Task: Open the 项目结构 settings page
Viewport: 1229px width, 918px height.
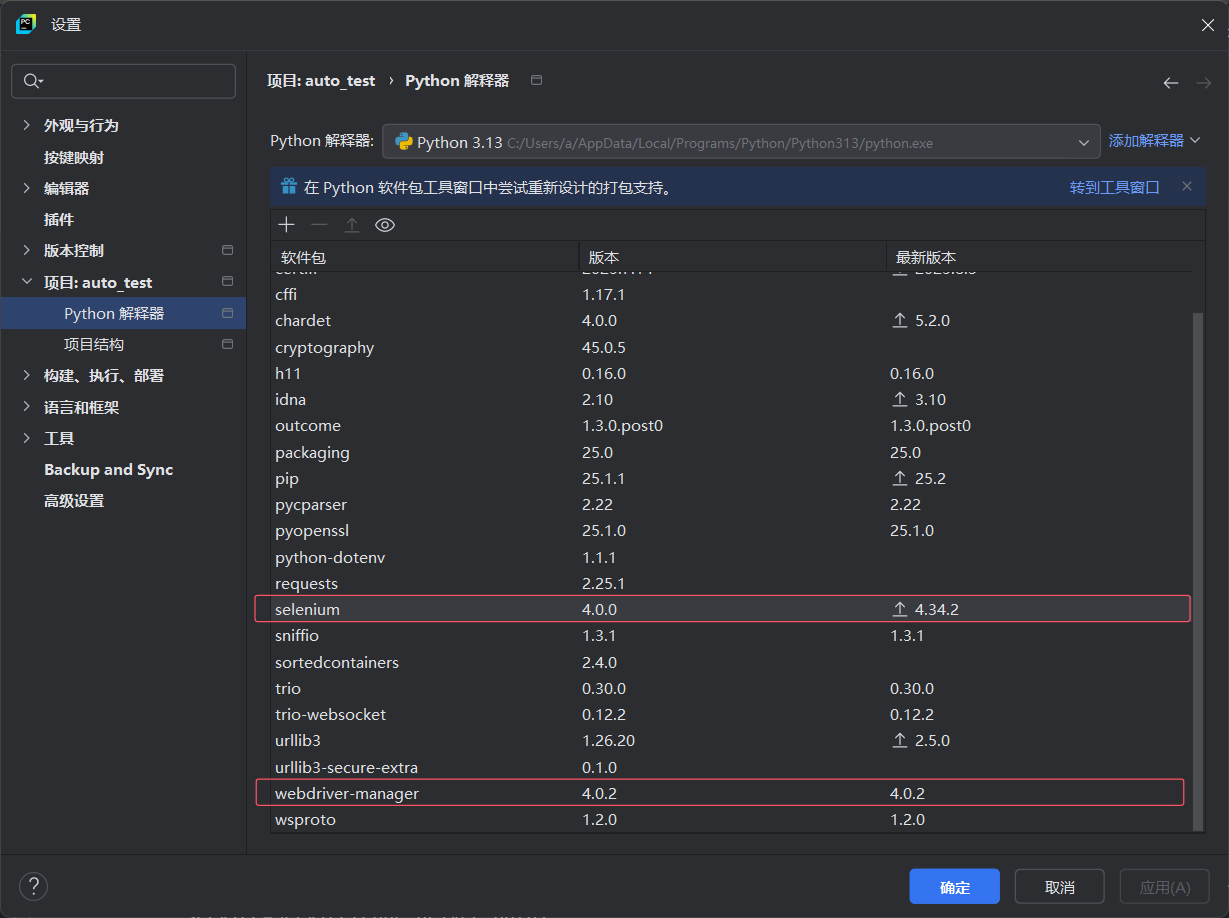Action: 94,344
